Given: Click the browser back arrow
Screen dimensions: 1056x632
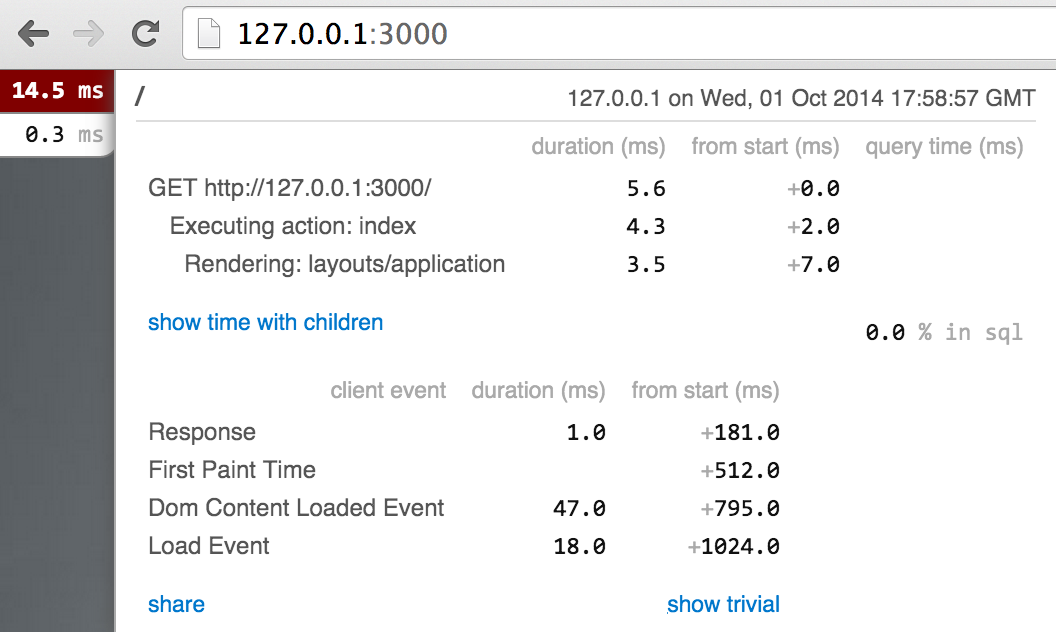Looking at the screenshot, I should [33, 34].
